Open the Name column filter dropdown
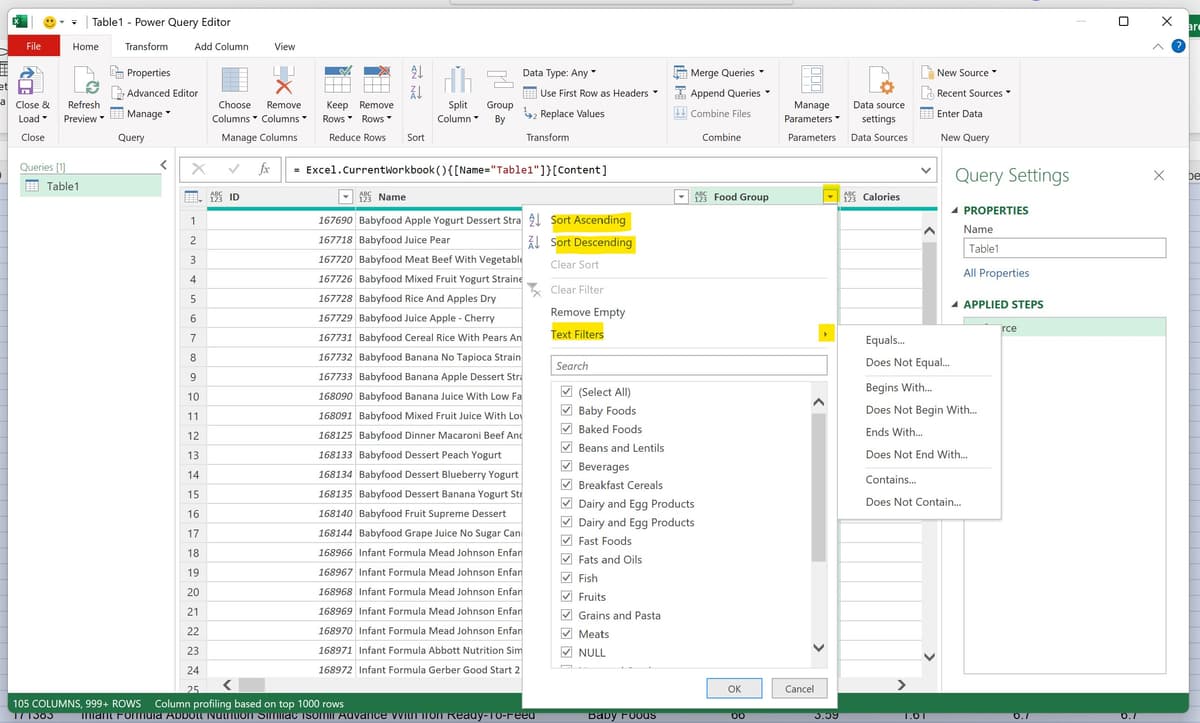This screenshot has width=1200, height=723. (681, 197)
